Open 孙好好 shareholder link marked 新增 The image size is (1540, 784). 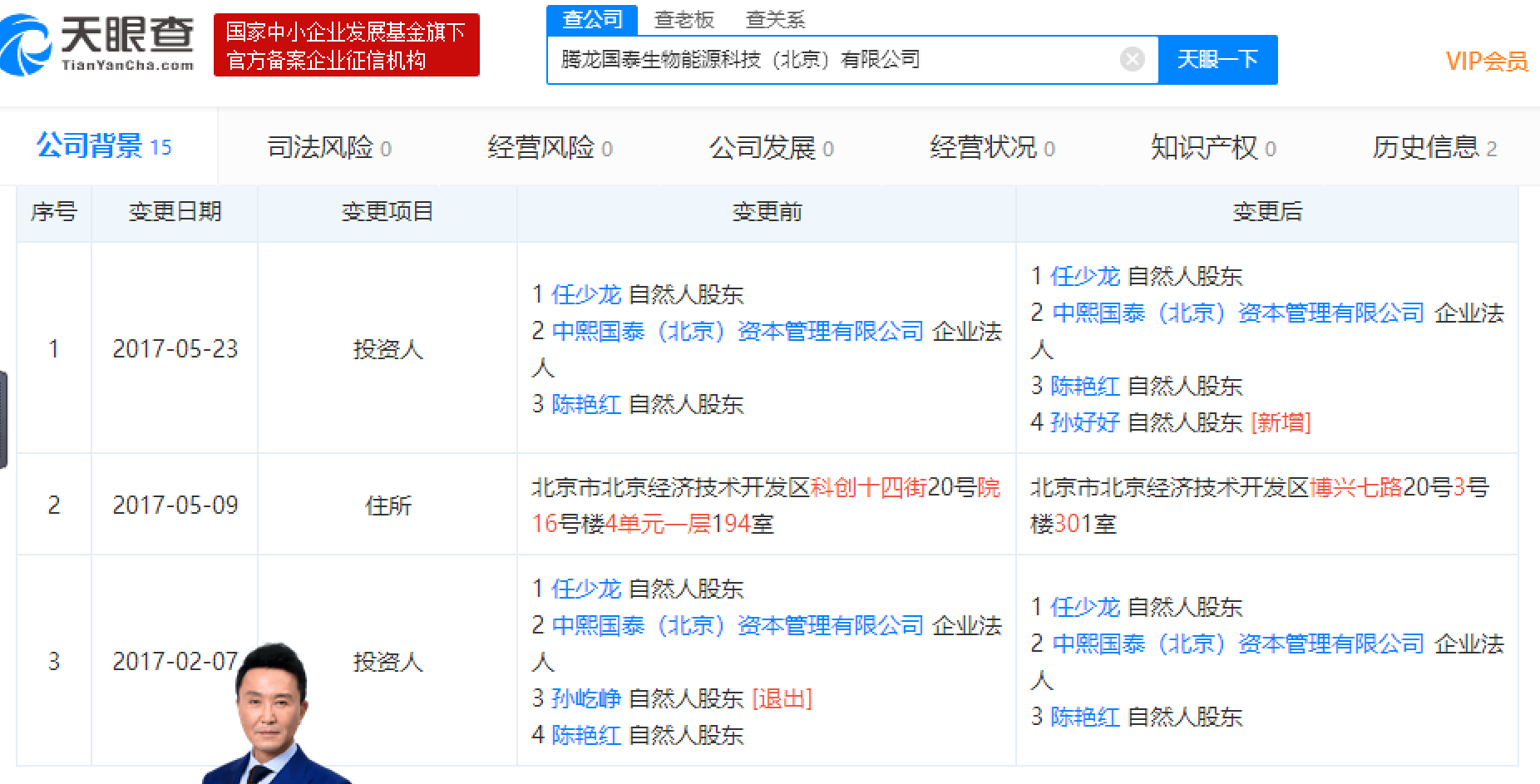1085,422
